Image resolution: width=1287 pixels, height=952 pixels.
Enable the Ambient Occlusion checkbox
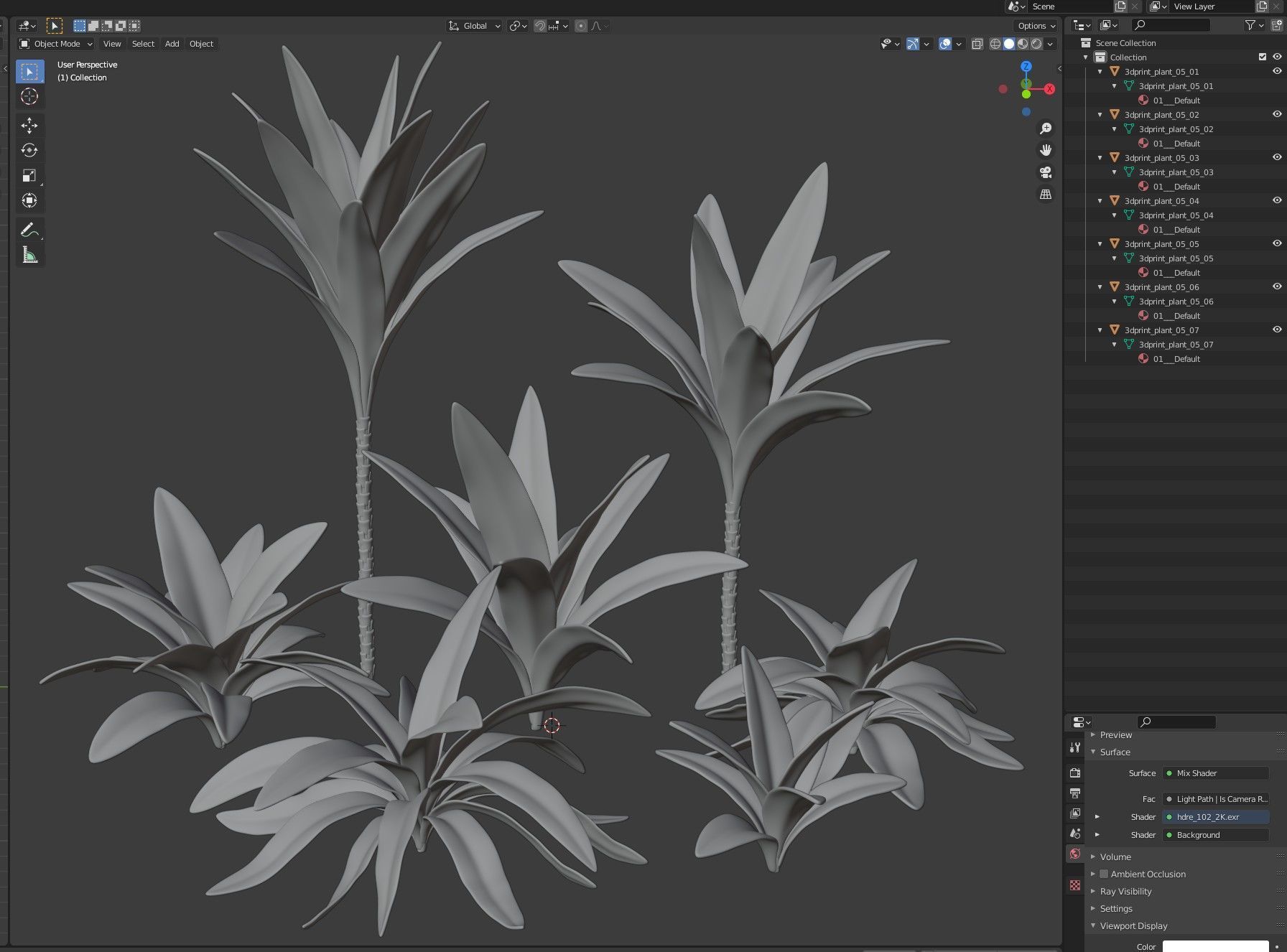[1104, 874]
